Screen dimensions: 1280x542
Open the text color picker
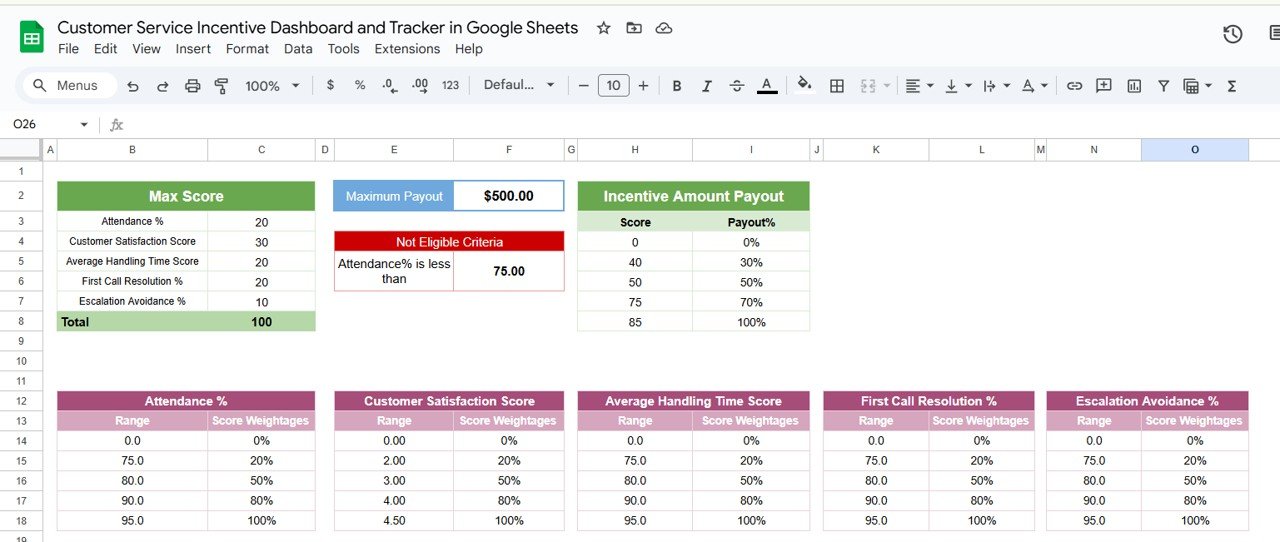767,86
